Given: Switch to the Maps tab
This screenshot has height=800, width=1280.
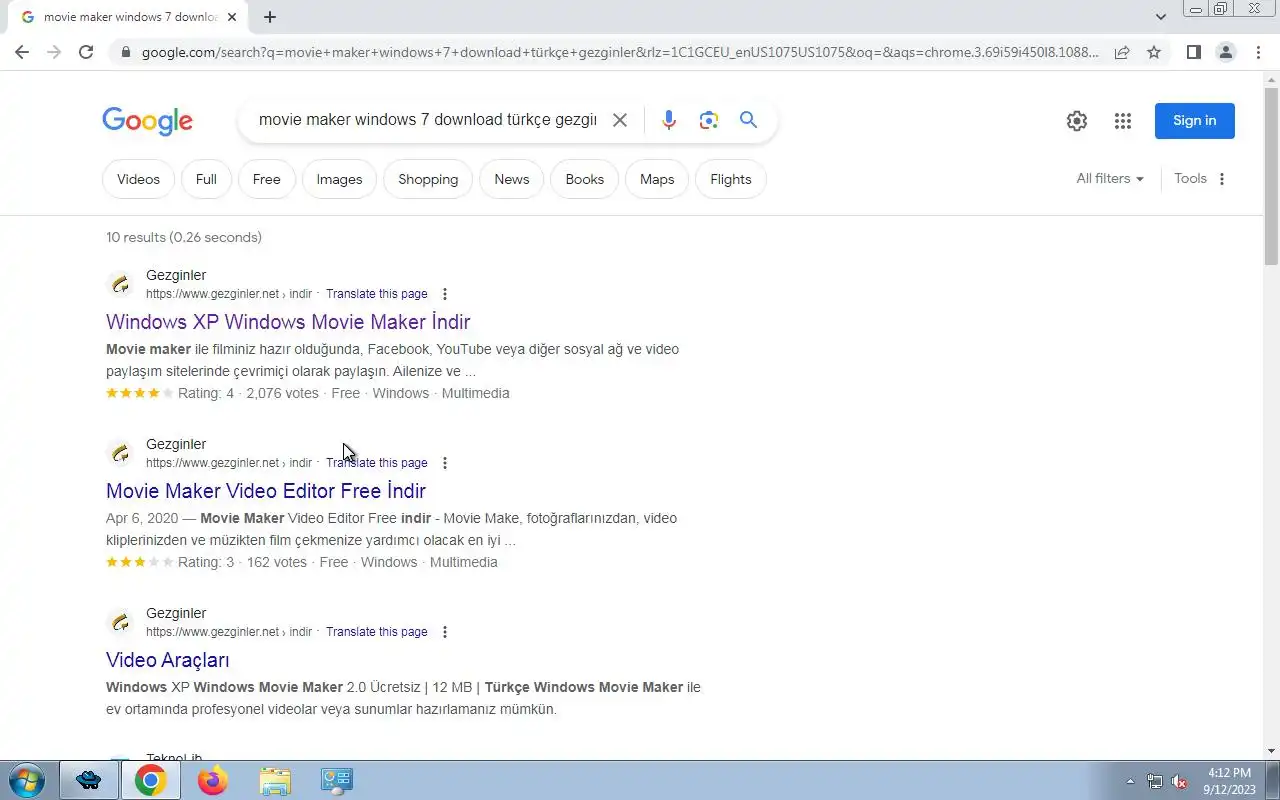Looking at the screenshot, I should pyautogui.click(x=657, y=180).
